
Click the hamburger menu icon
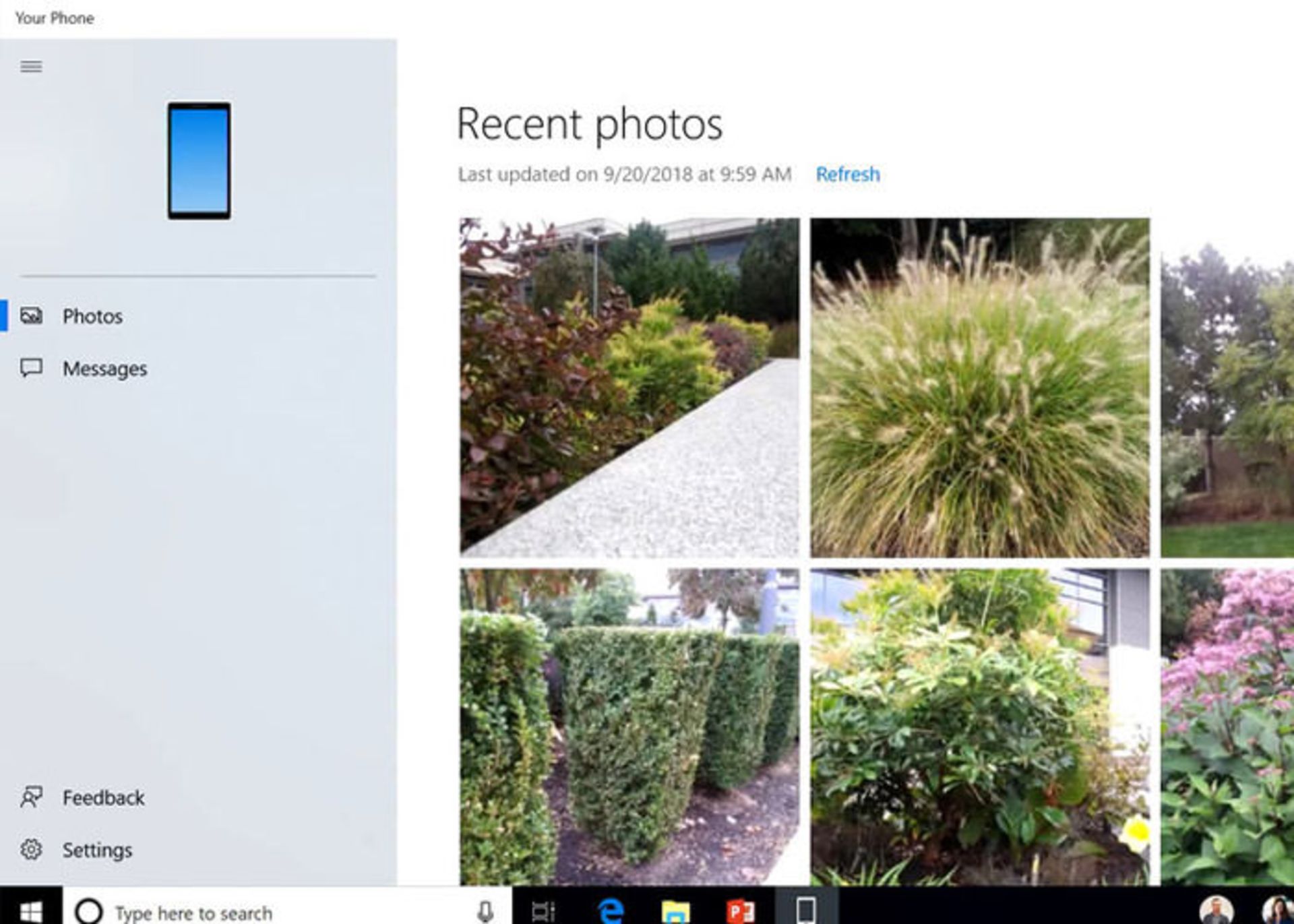30,67
